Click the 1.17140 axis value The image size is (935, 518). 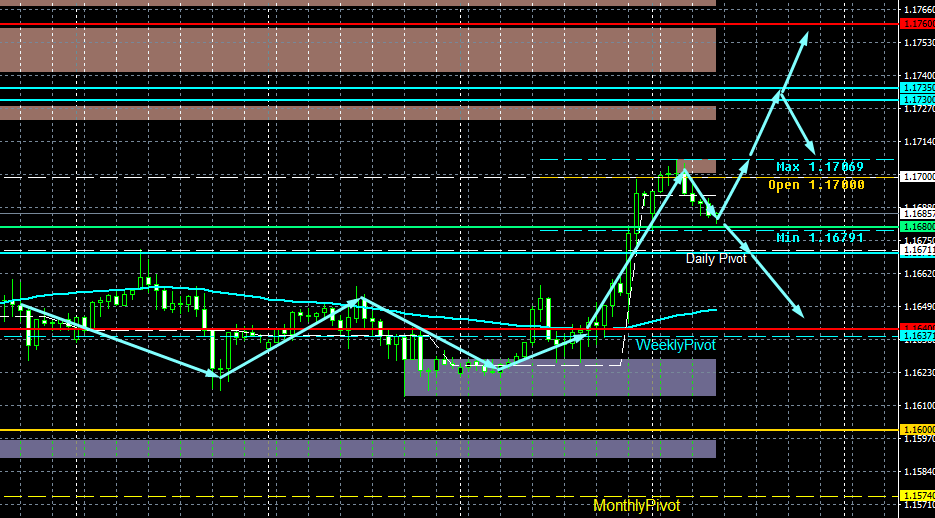919,142
